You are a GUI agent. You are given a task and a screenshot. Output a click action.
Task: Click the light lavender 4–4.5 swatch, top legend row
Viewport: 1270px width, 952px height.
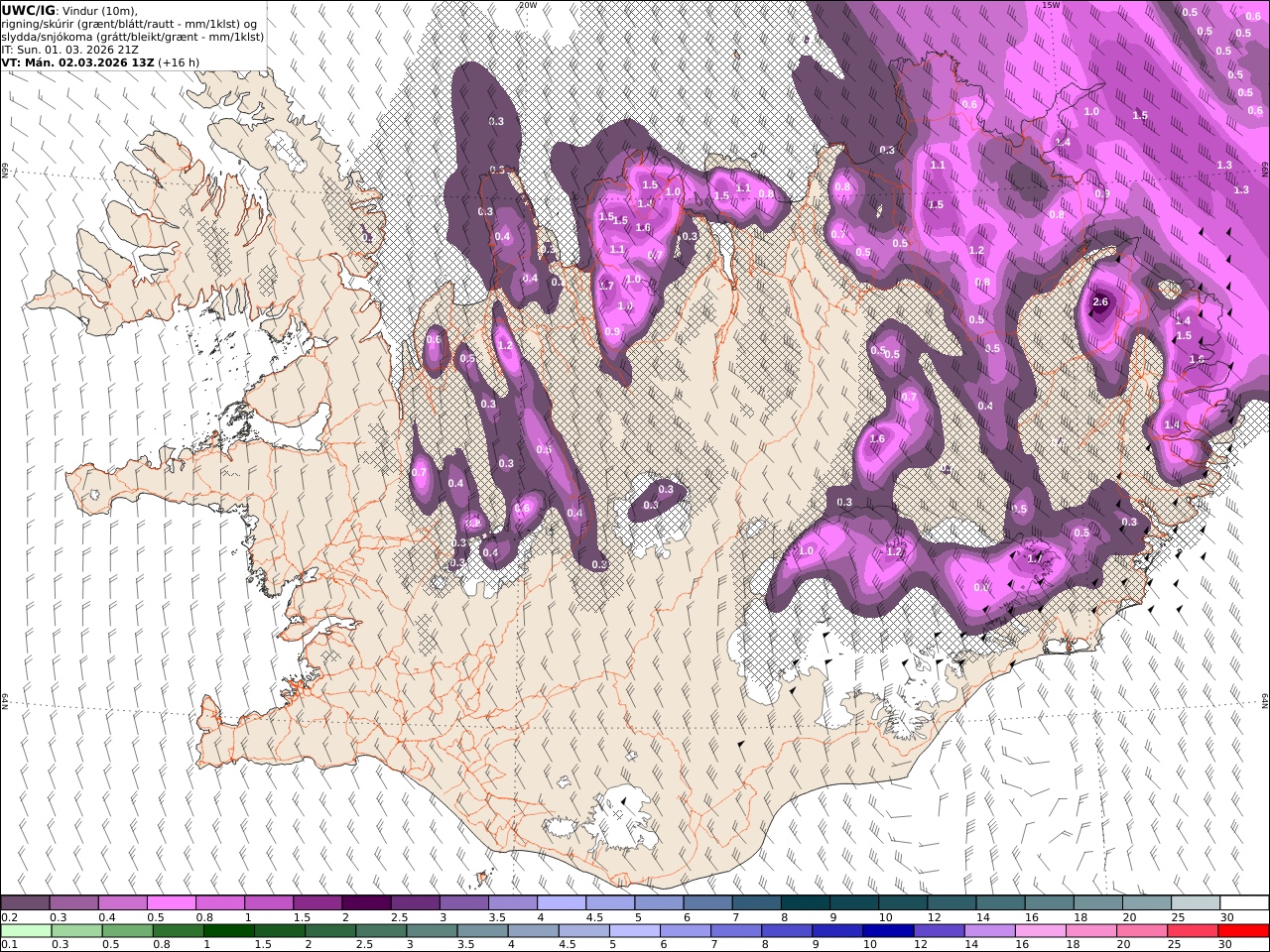pyautogui.click(x=561, y=902)
